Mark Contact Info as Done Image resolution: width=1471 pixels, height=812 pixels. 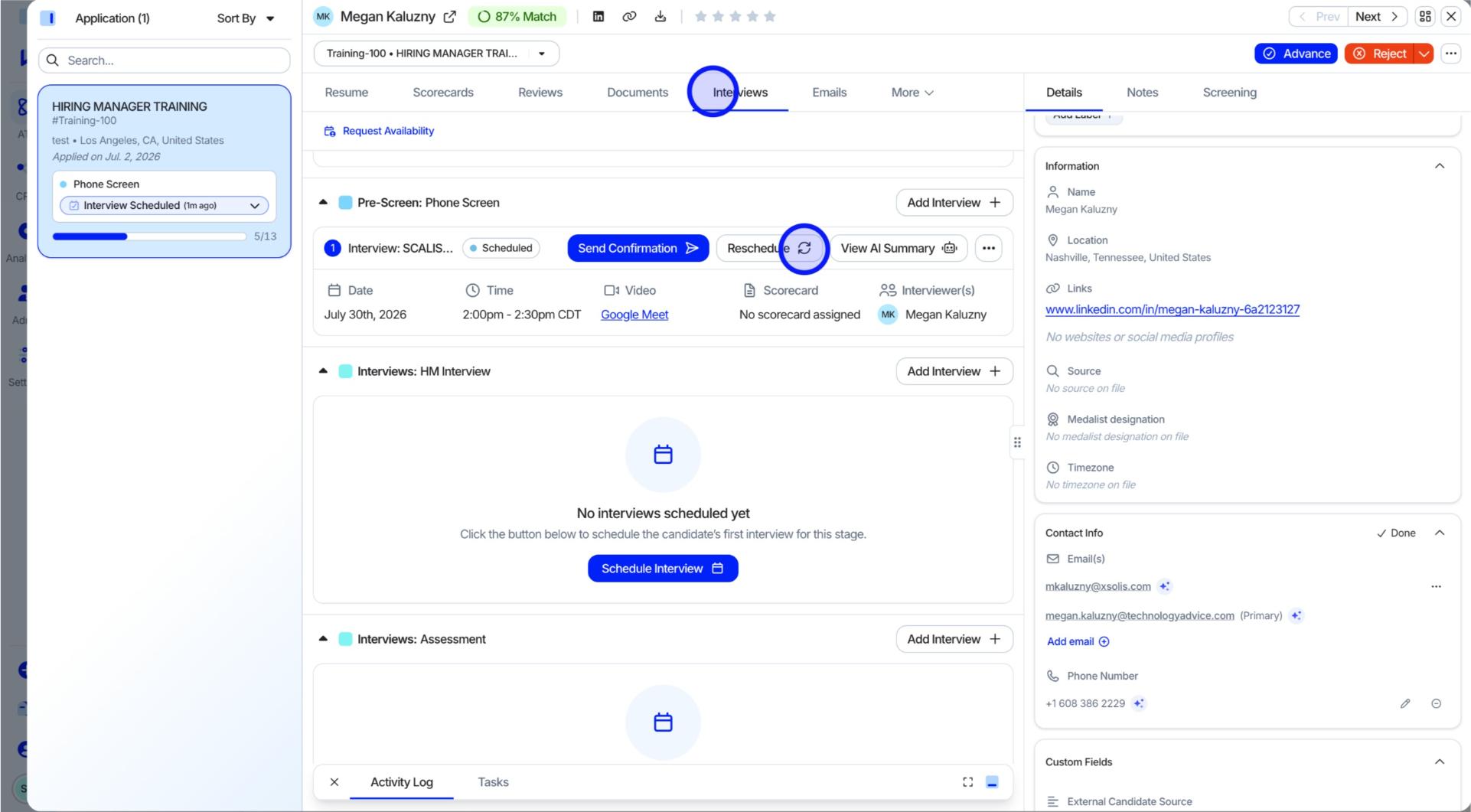pyautogui.click(x=1396, y=533)
